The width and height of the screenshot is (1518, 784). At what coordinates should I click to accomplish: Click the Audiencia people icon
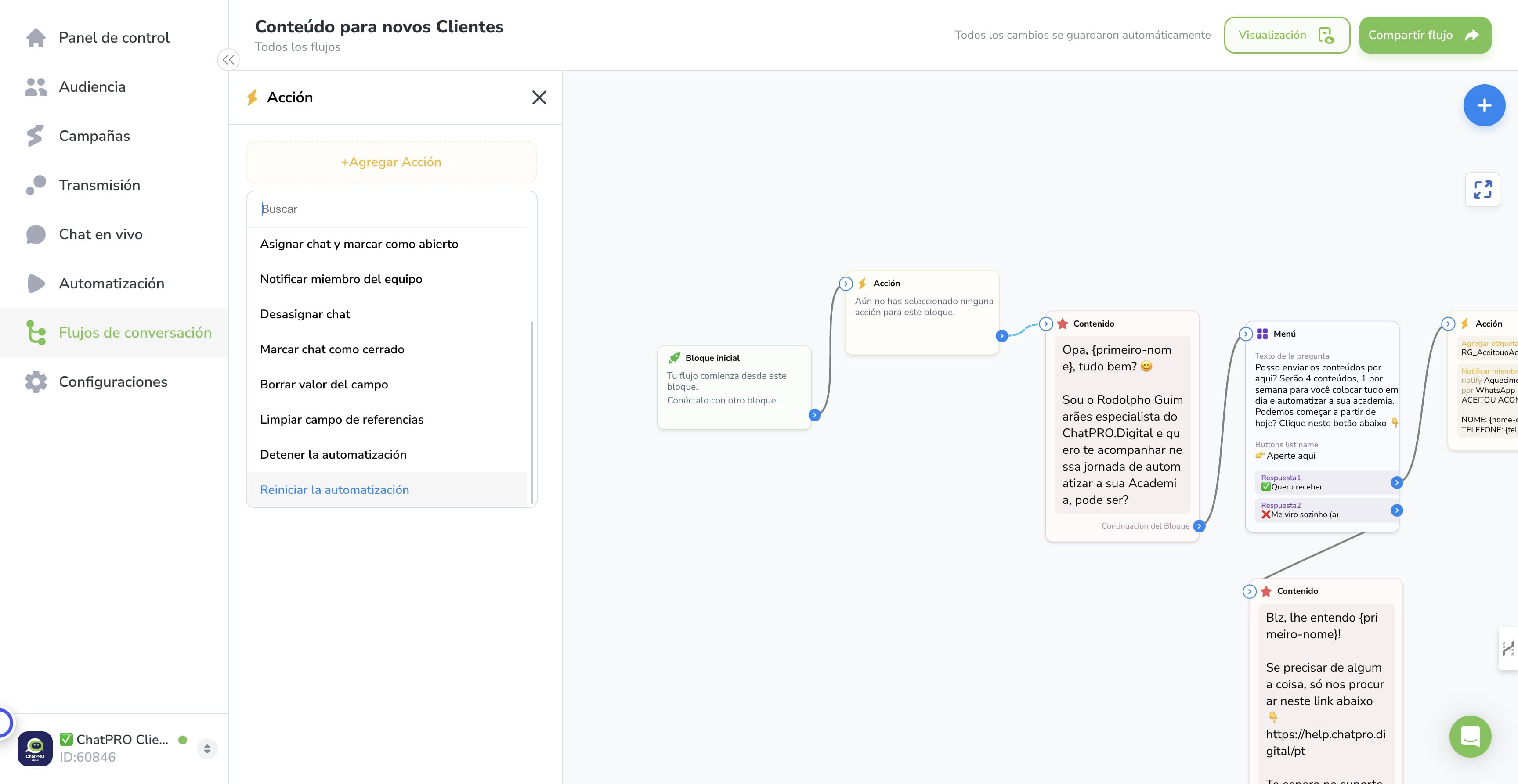point(36,86)
